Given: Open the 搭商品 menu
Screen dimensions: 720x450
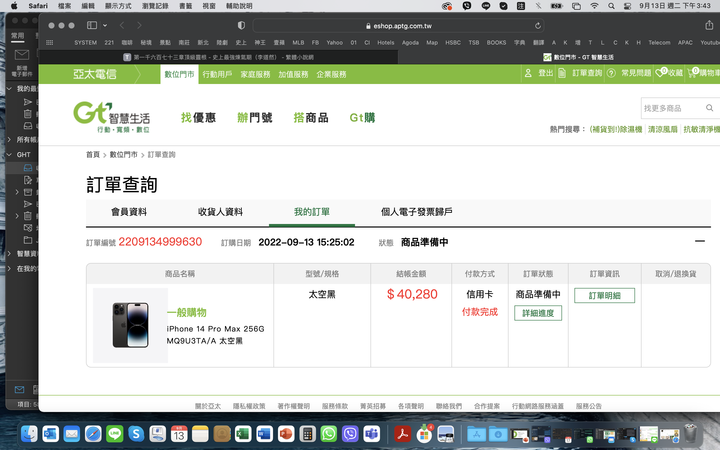Looking at the screenshot, I should pyautogui.click(x=311, y=118).
